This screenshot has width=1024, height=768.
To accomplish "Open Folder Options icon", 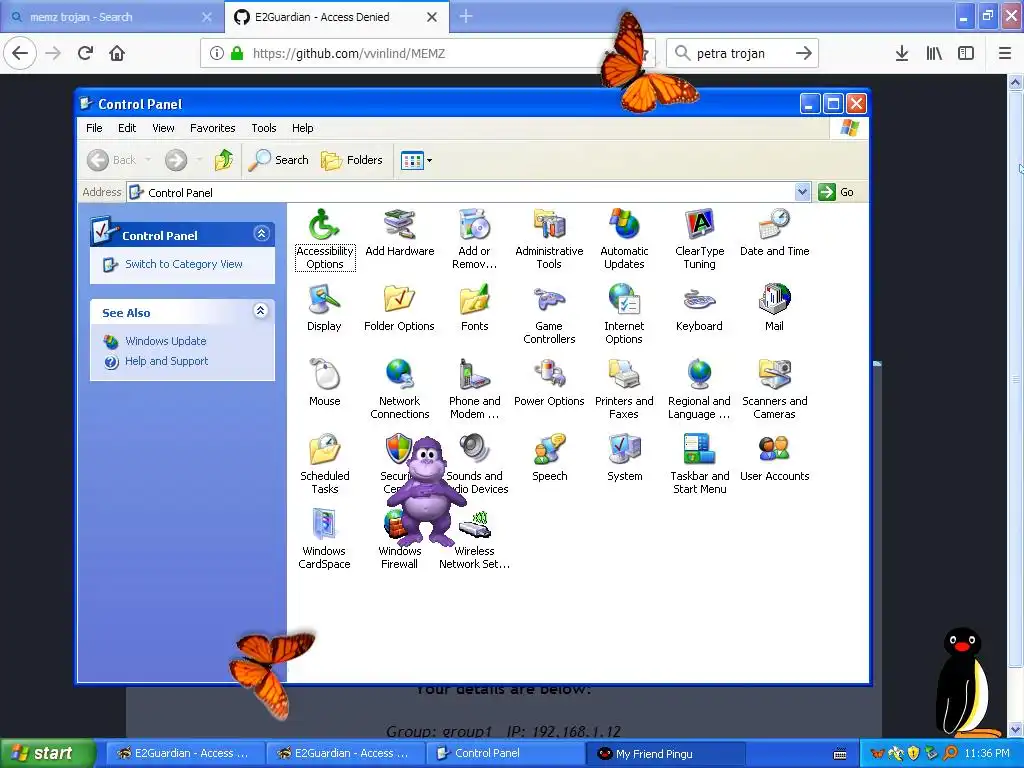I will (x=399, y=308).
